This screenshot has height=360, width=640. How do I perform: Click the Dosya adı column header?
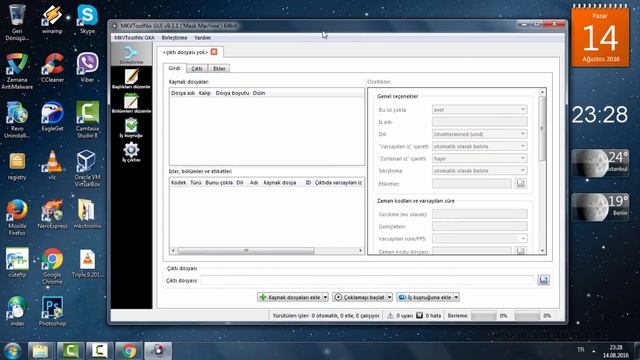[183, 93]
